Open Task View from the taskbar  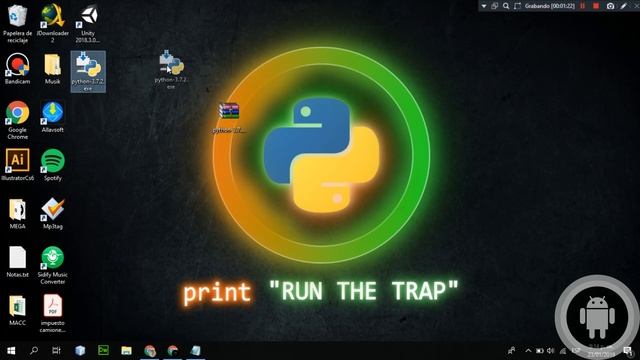click(56, 351)
